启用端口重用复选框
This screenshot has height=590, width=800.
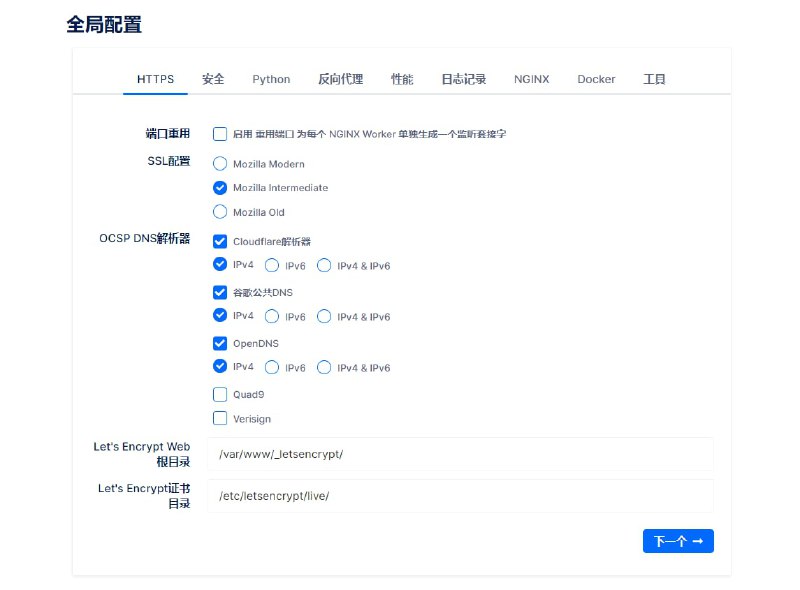(220, 133)
